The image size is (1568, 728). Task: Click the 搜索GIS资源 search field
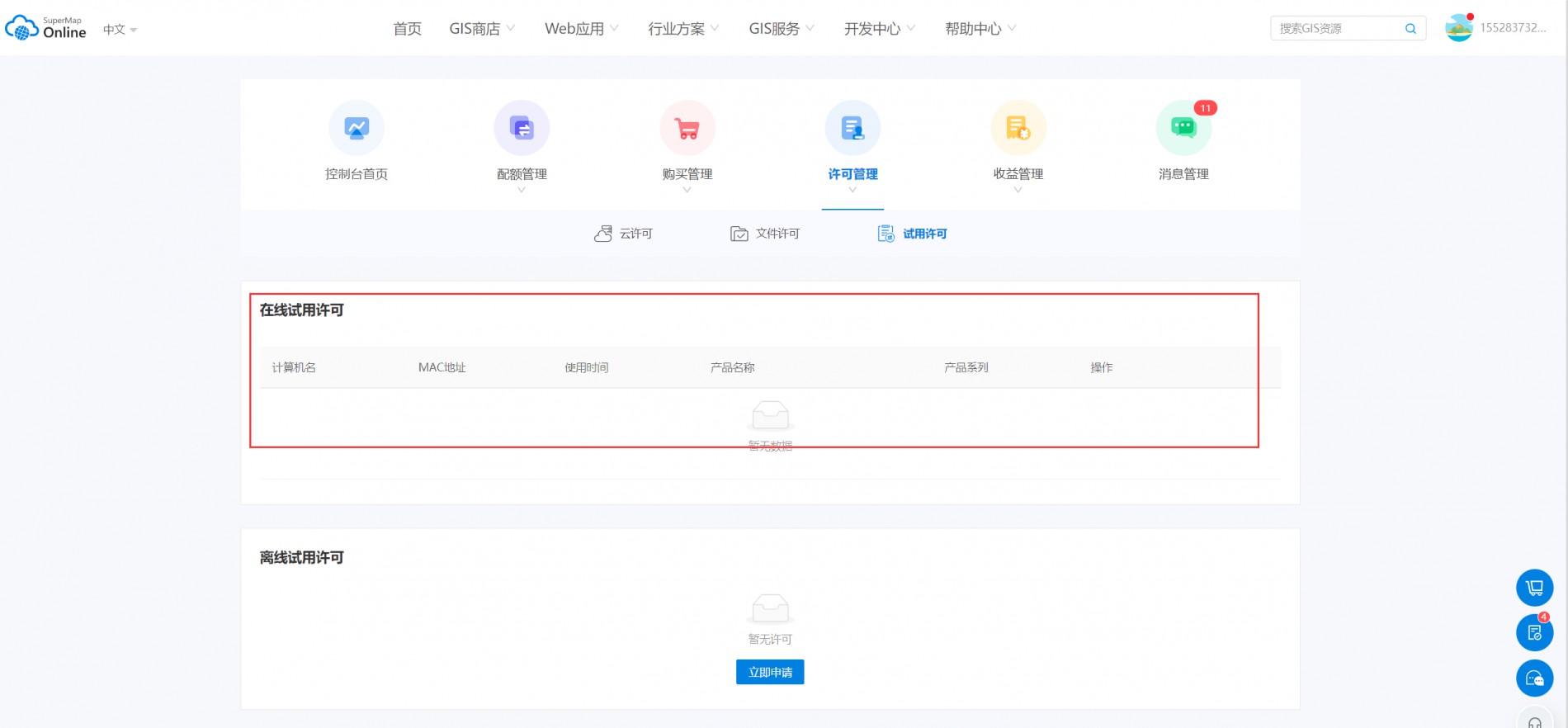tap(1337, 29)
